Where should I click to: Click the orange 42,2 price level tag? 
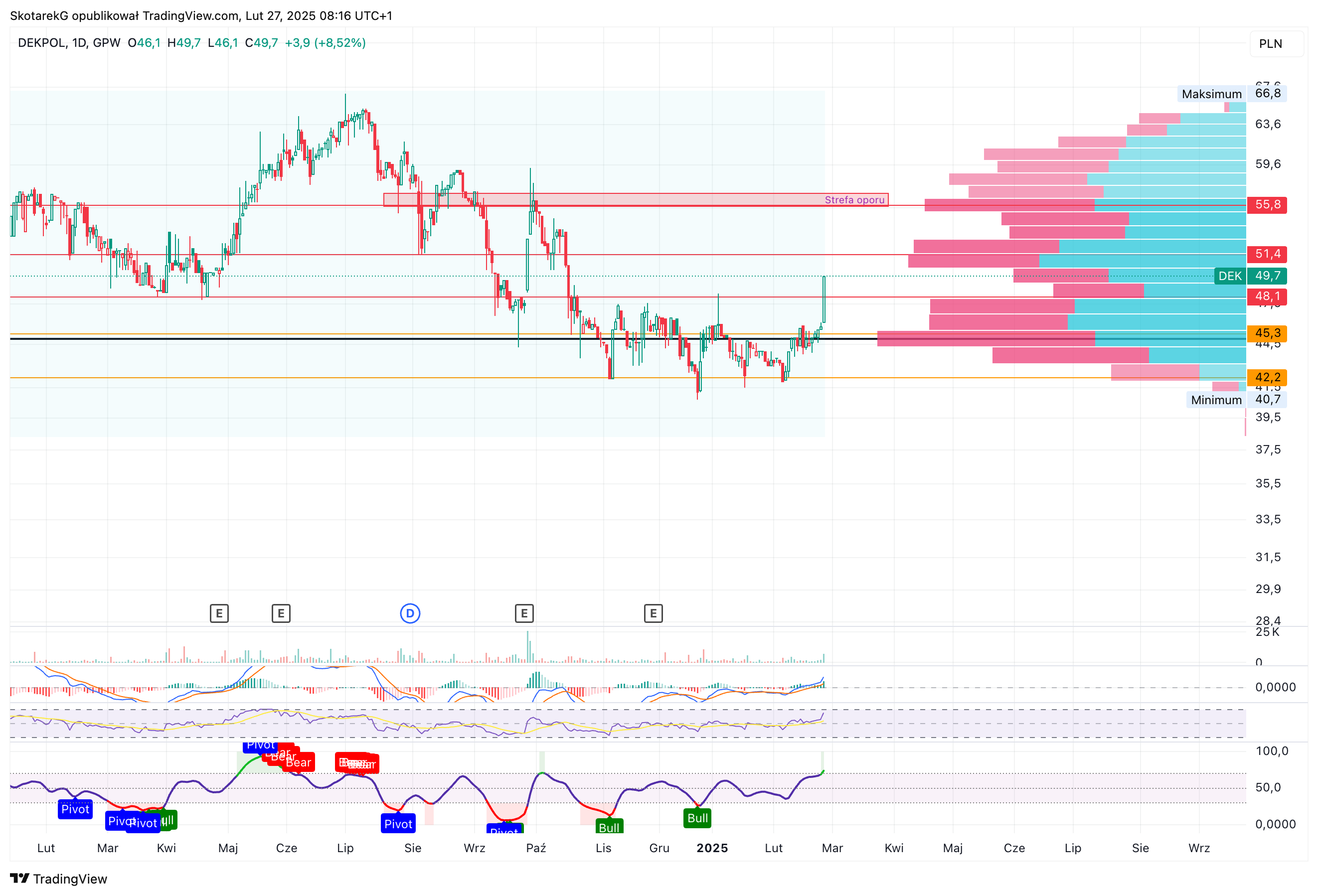tap(1267, 378)
